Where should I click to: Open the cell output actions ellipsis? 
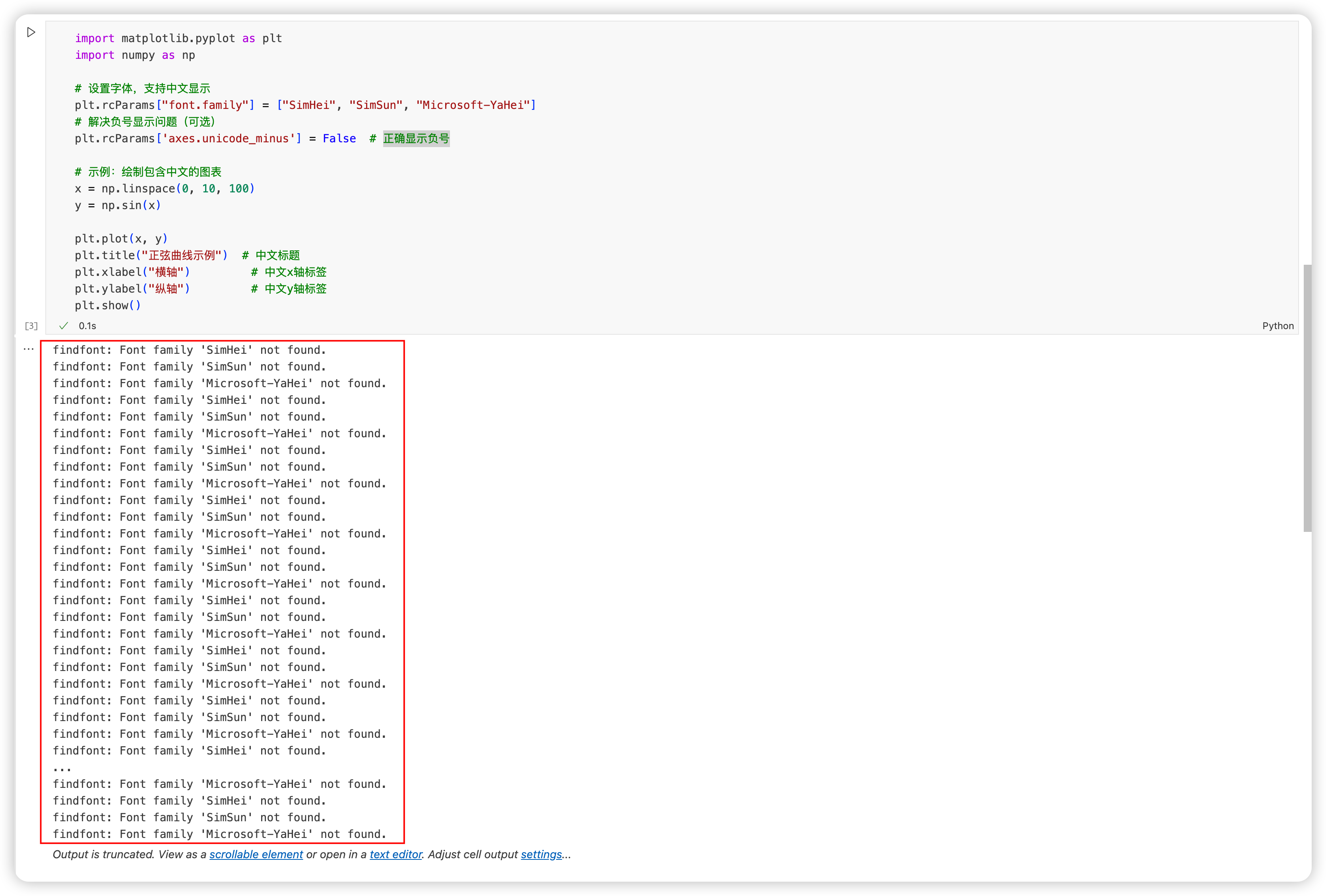click(29, 349)
